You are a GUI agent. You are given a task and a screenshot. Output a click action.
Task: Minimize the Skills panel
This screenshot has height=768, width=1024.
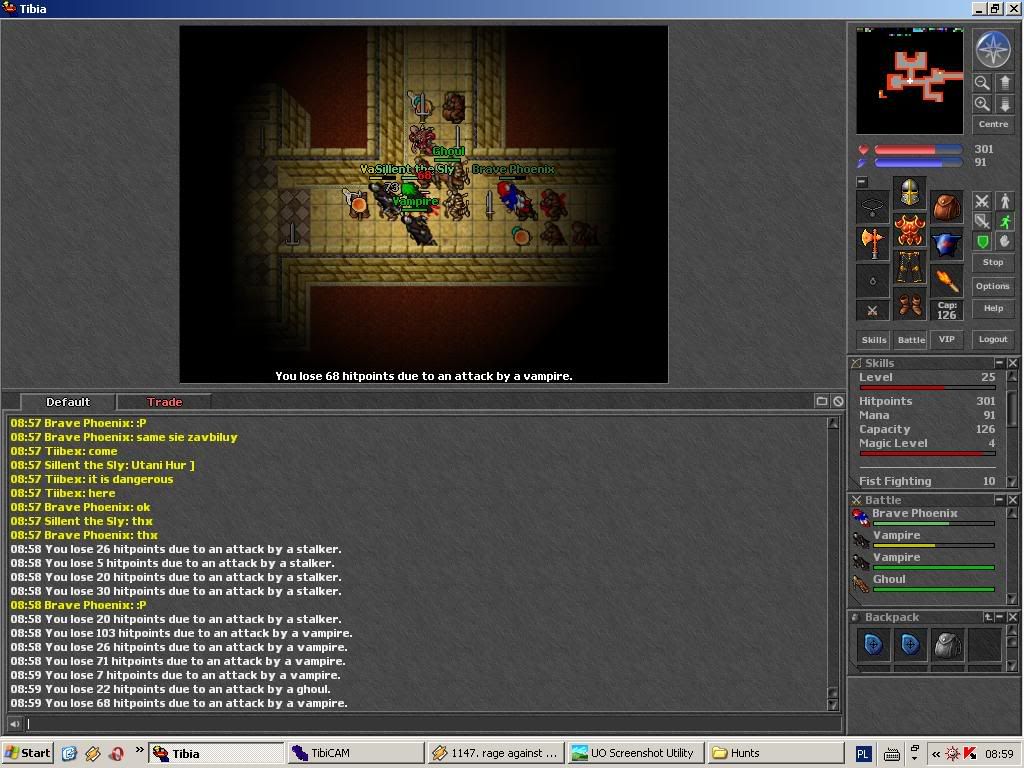pyautogui.click(x=999, y=362)
